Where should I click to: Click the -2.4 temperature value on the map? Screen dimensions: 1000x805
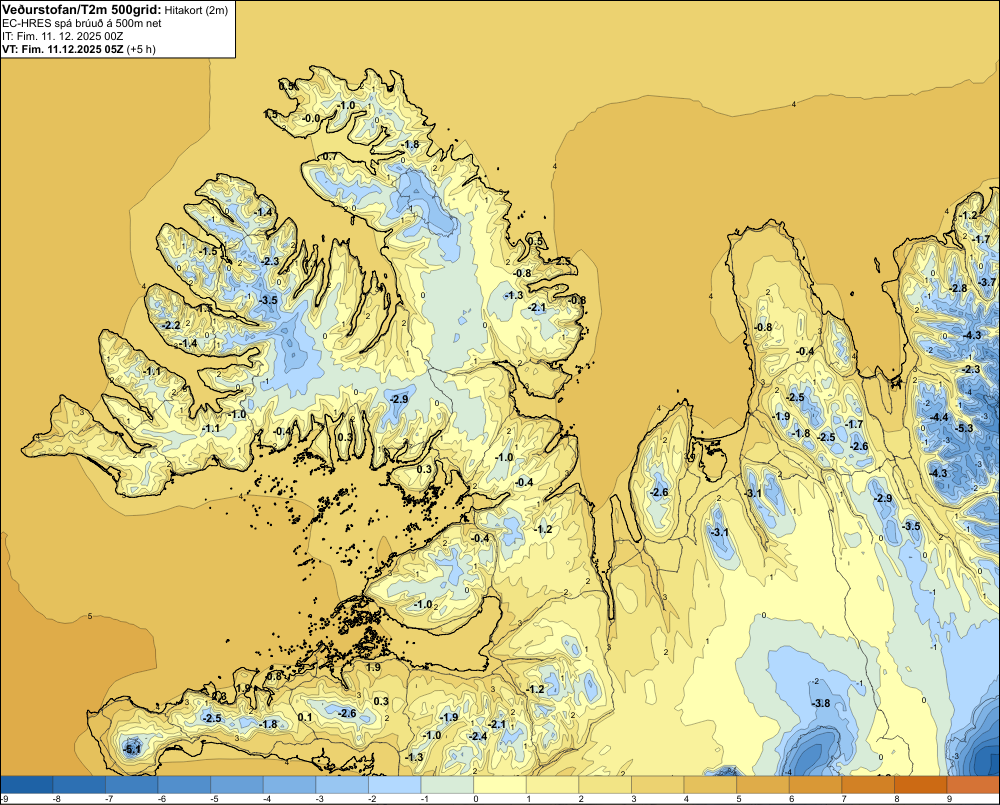tap(477, 736)
